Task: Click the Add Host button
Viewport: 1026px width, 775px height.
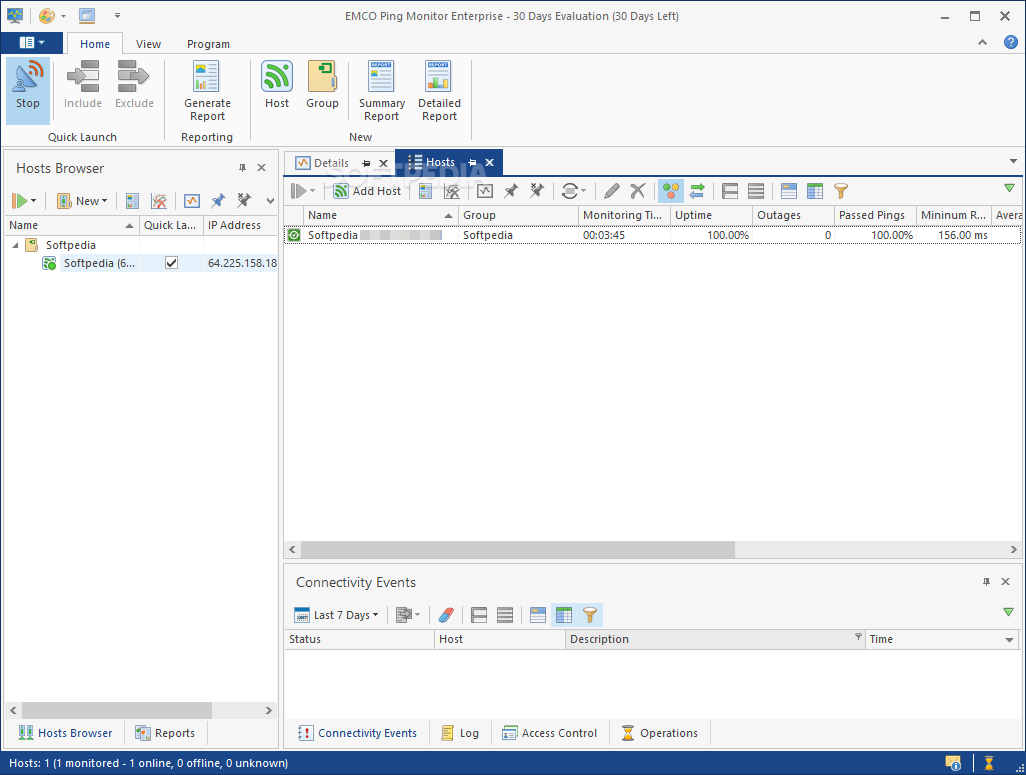Action: [x=367, y=191]
